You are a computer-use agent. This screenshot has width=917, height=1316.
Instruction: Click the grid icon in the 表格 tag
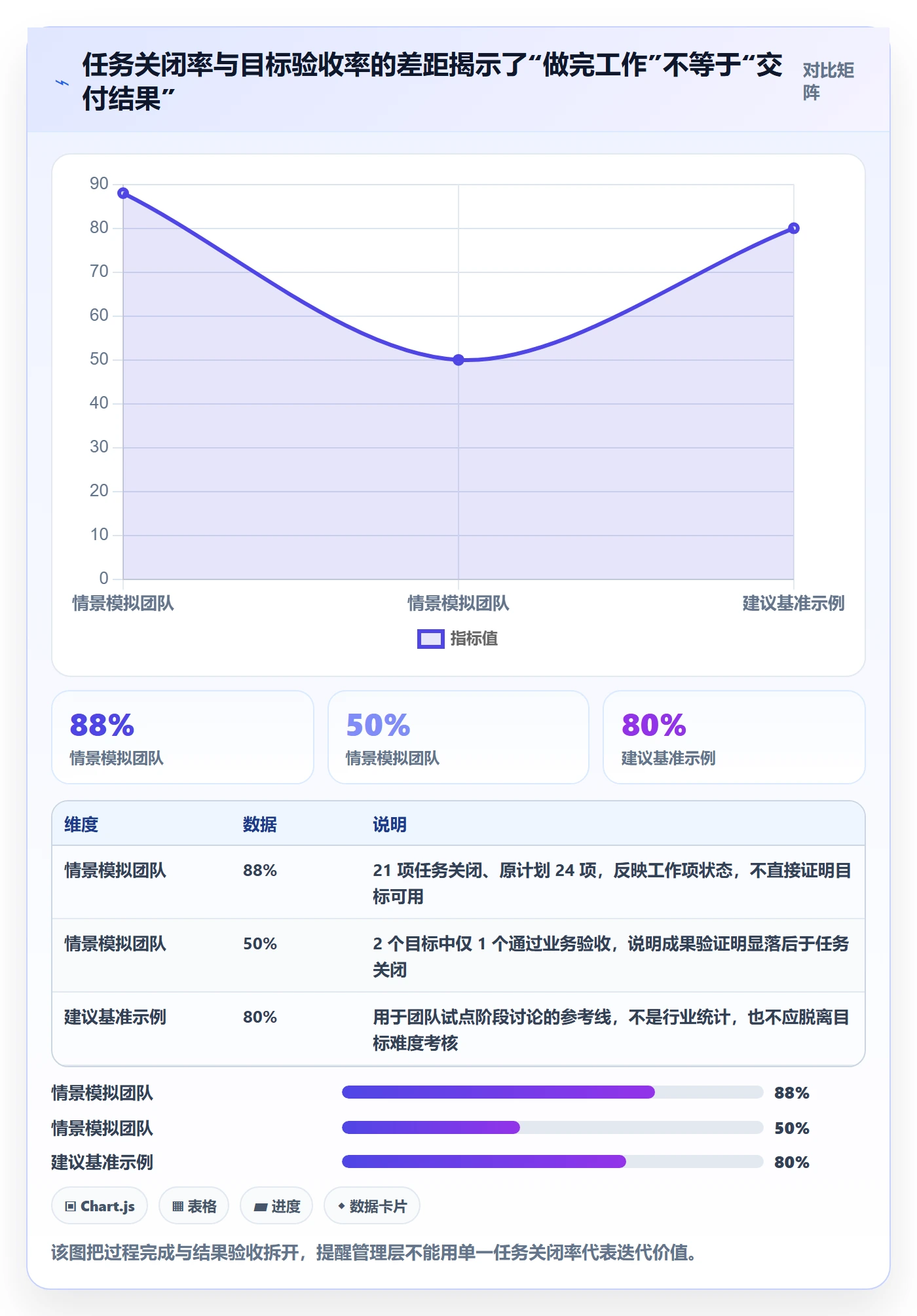[178, 1207]
